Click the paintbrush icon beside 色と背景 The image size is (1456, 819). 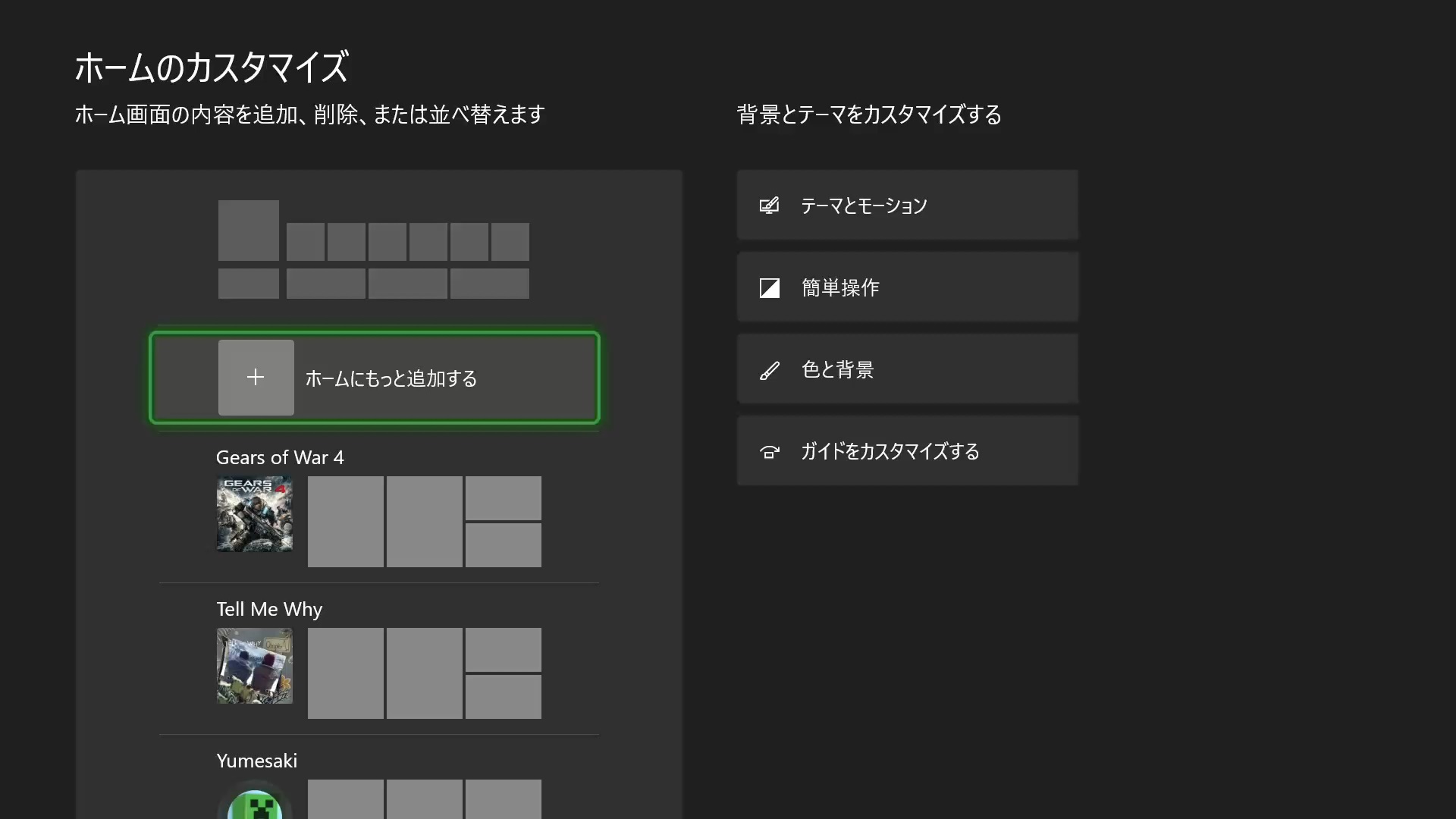click(769, 370)
